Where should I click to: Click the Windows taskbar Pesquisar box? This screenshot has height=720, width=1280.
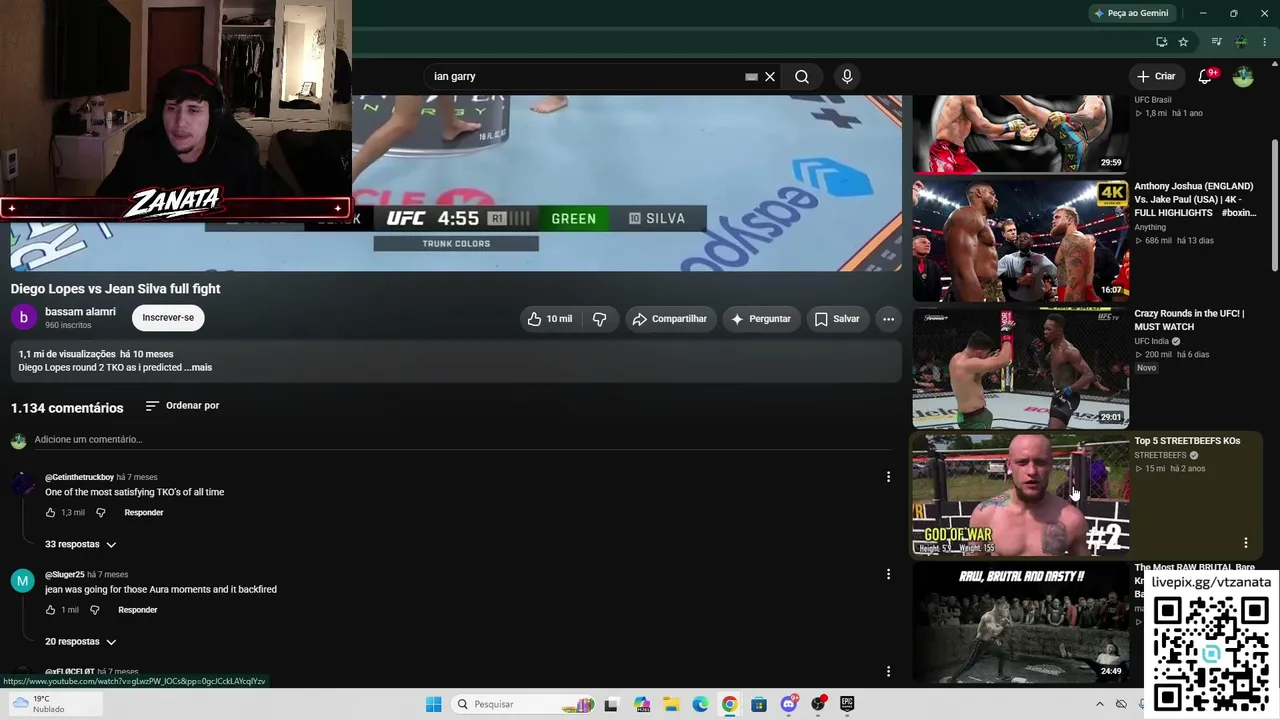pos(521,704)
